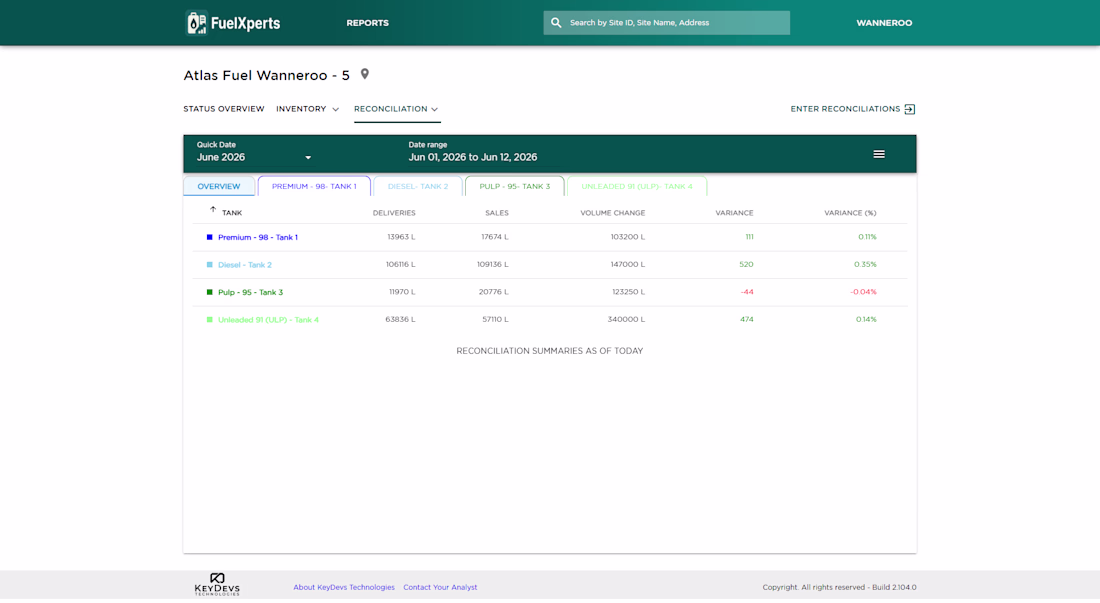
Task: Open Pulp - 95 - Tank 3 row link
Action: pos(250,292)
